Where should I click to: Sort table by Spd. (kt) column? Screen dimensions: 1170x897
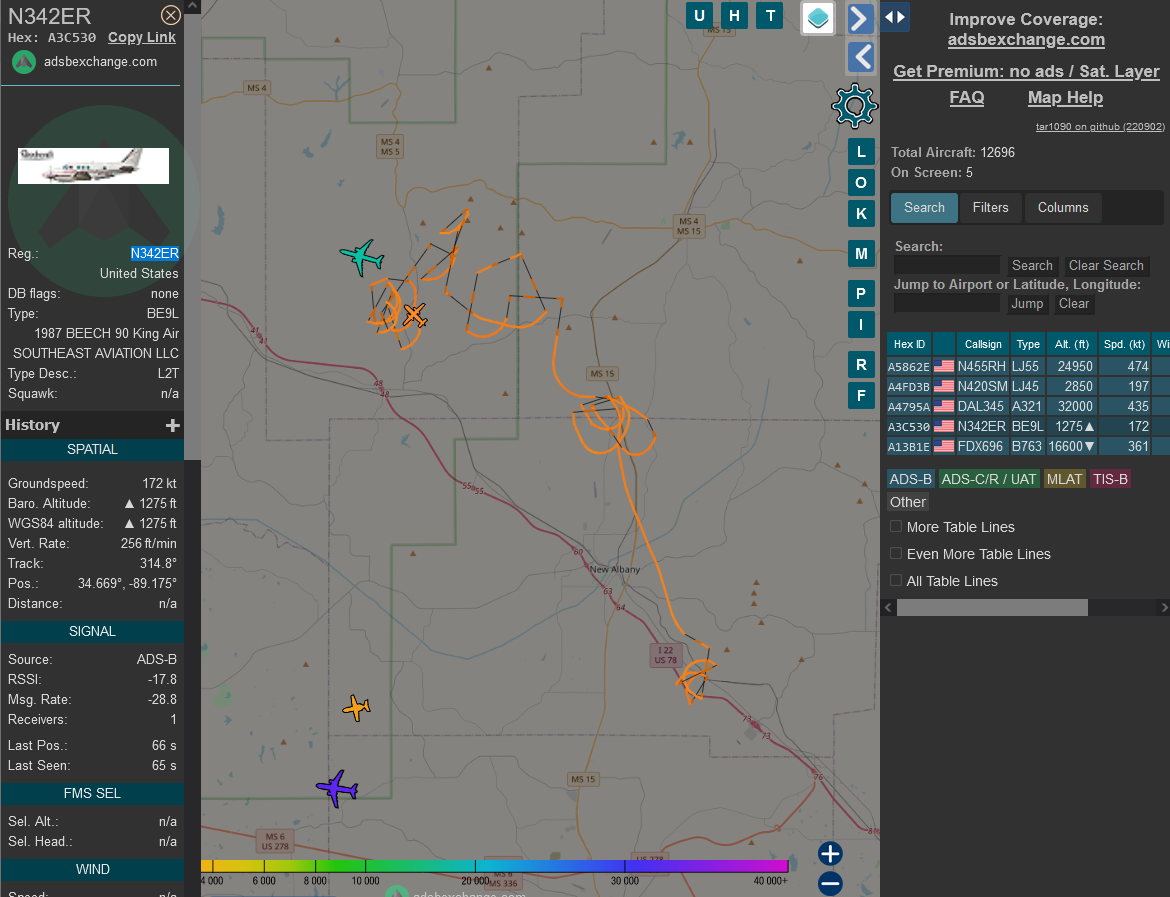point(1124,344)
